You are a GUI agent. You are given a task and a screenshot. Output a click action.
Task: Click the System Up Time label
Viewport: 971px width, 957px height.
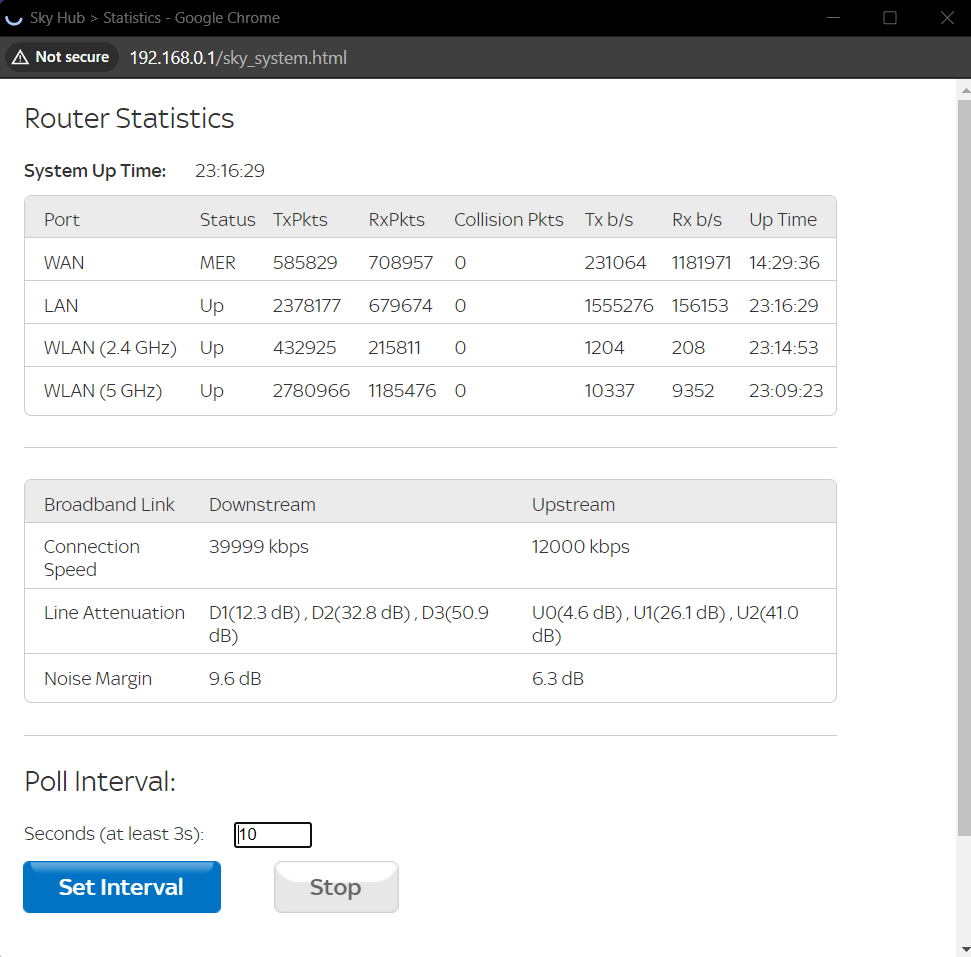pyautogui.click(x=95, y=170)
